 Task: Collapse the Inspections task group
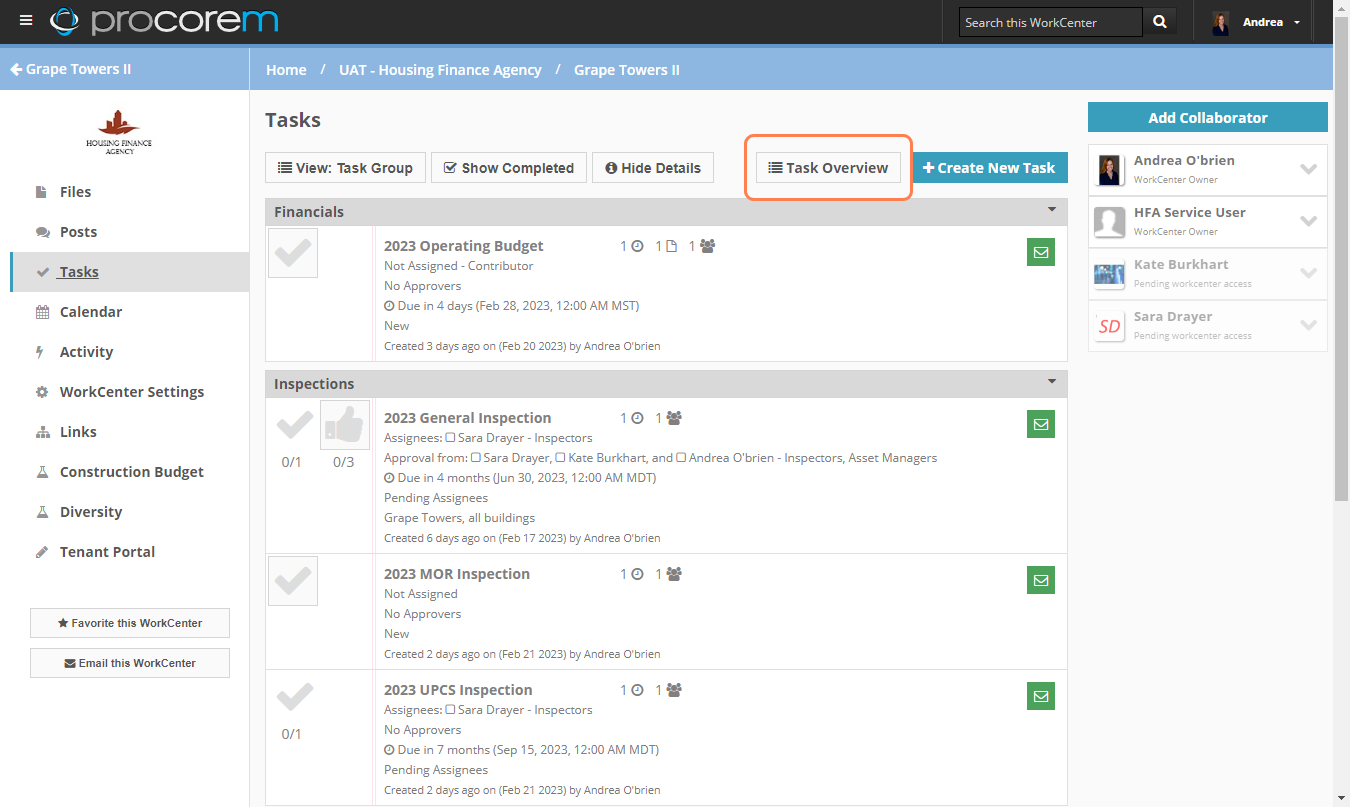point(1051,383)
